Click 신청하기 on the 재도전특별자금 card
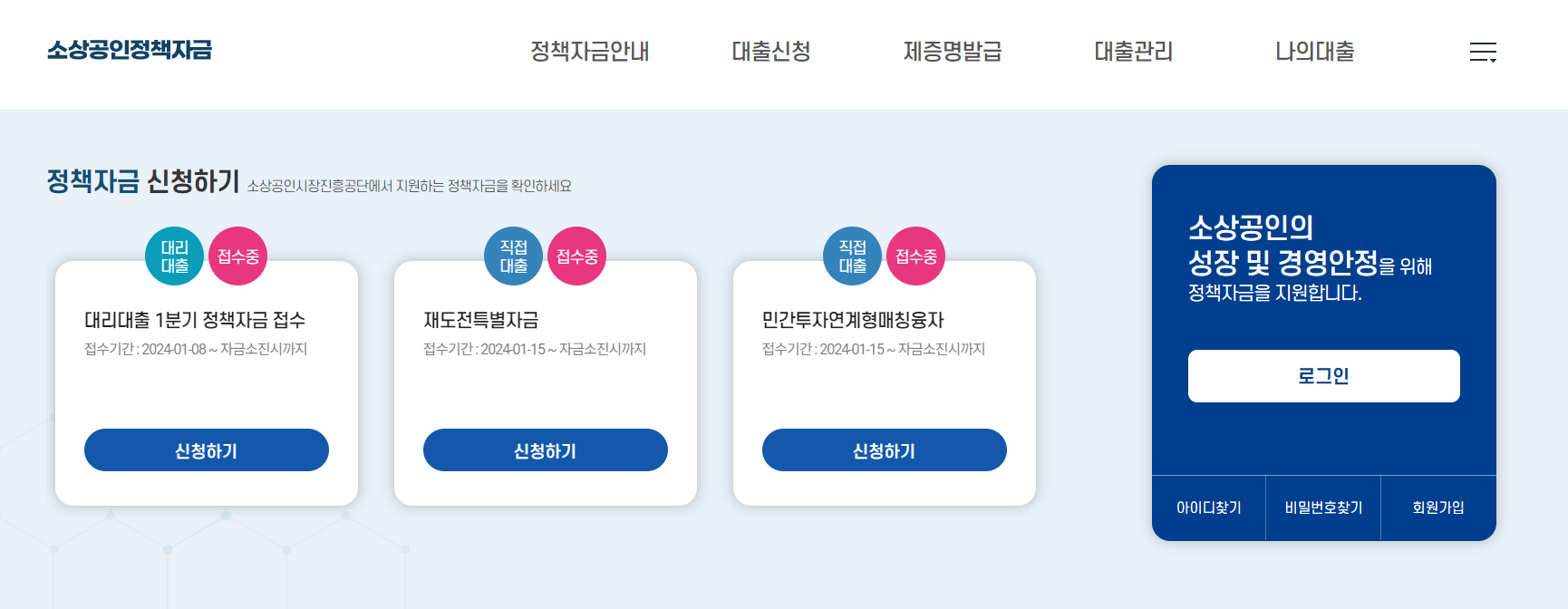This screenshot has width=1568, height=609. point(545,449)
